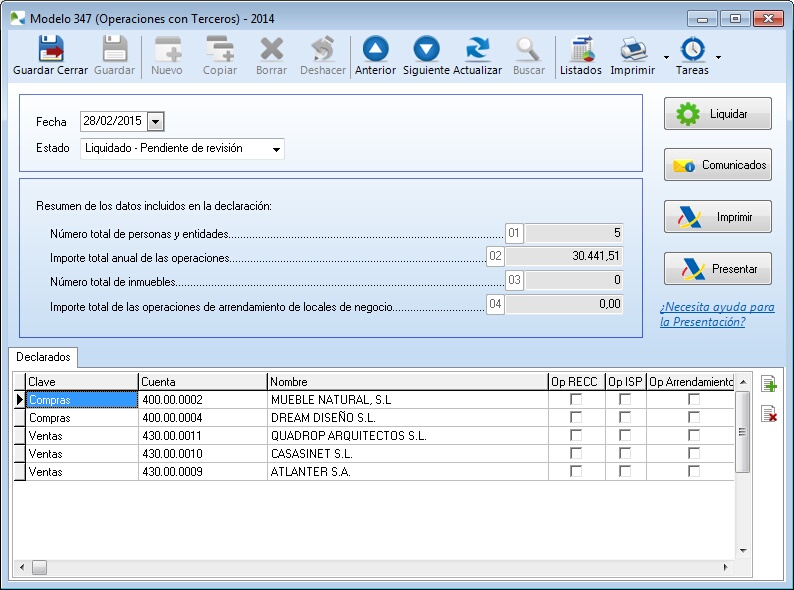
Task: Click the horizontal scrollbar of the grid
Action: point(380,568)
